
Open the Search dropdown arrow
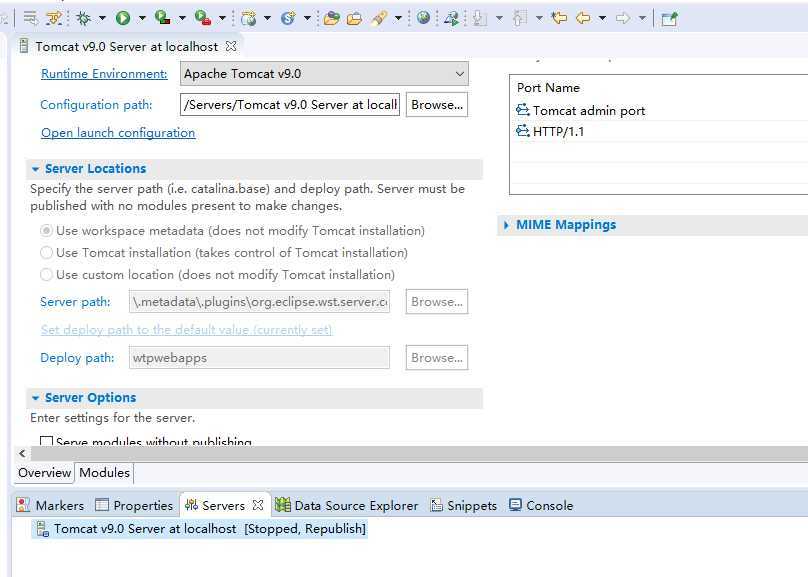click(x=398, y=19)
